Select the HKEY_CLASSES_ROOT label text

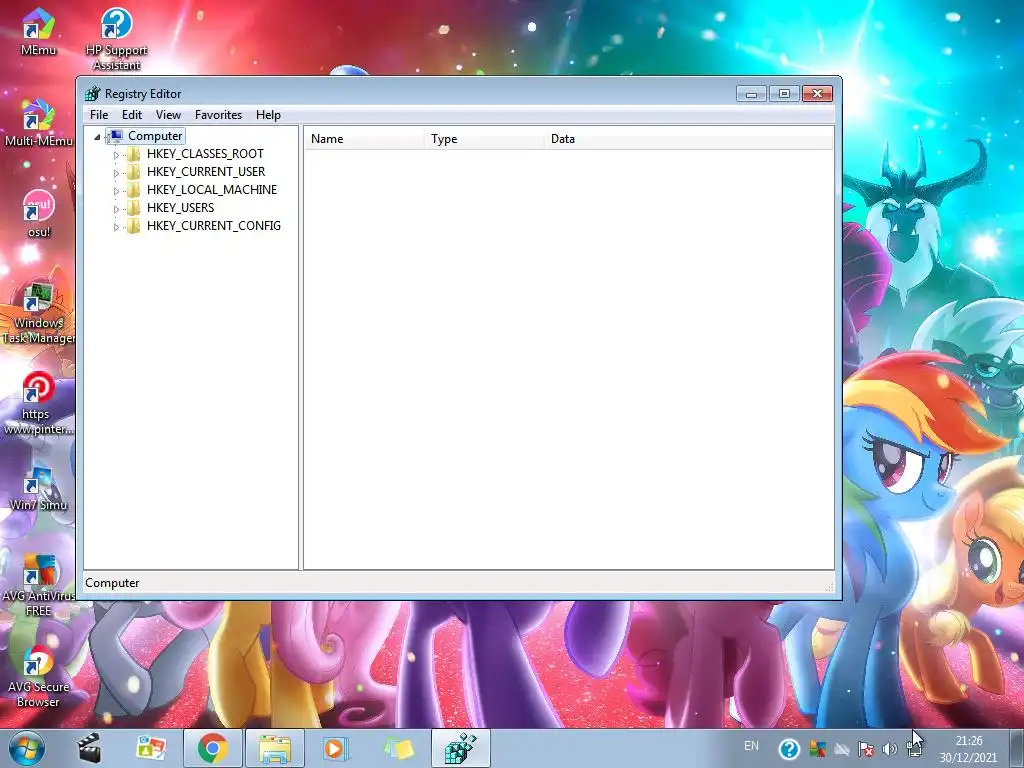tap(205, 154)
